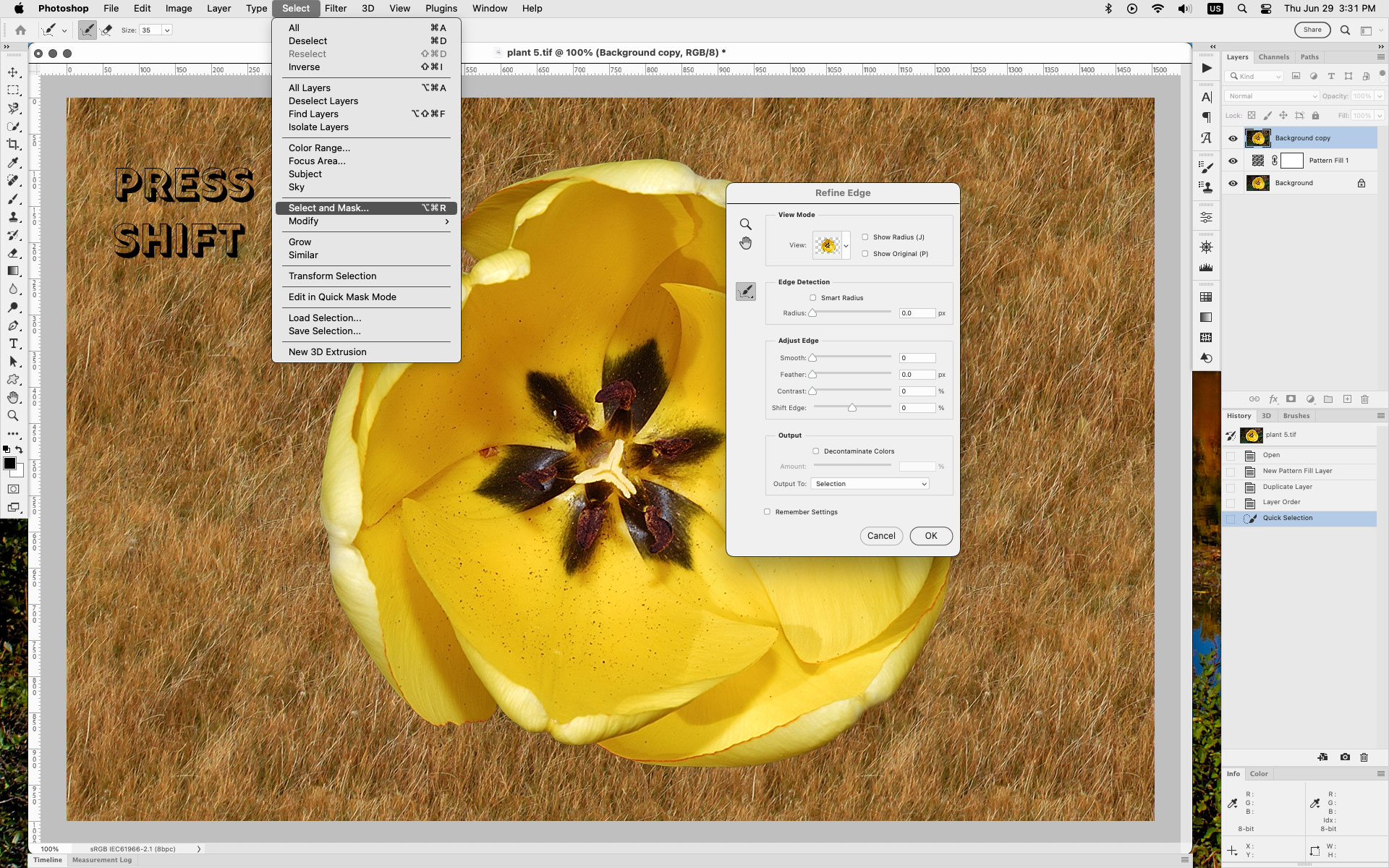Open the View mode picker in Refine Edge
This screenshot has height=868, width=1389.
tap(831, 245)
